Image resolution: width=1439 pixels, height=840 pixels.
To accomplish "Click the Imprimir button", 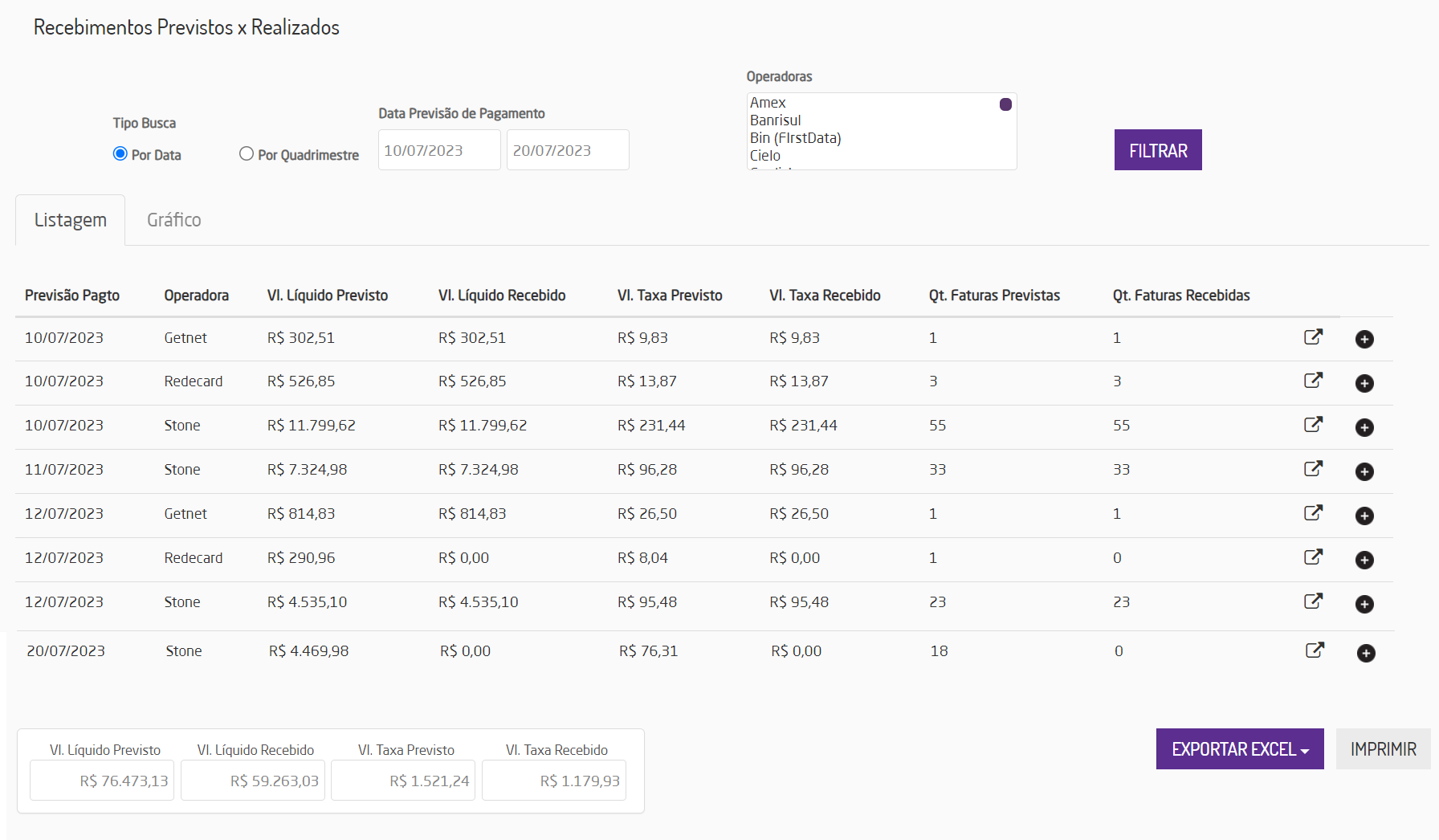I will click(x=1383, y=749).
